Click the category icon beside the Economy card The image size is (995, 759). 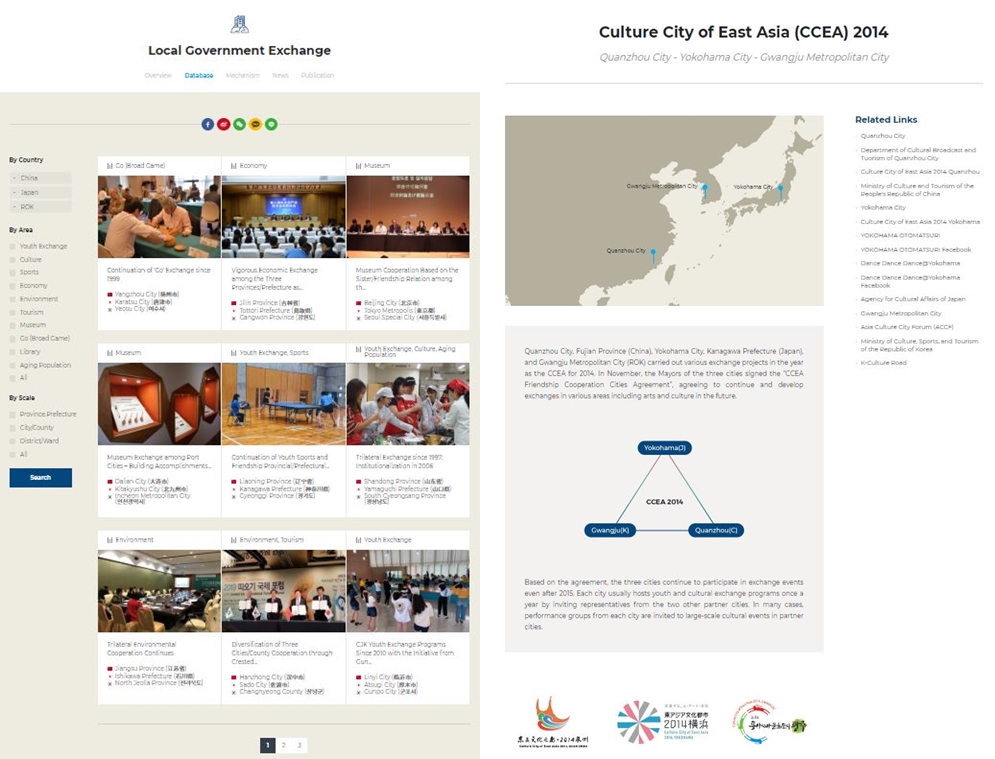pos(234,166)
